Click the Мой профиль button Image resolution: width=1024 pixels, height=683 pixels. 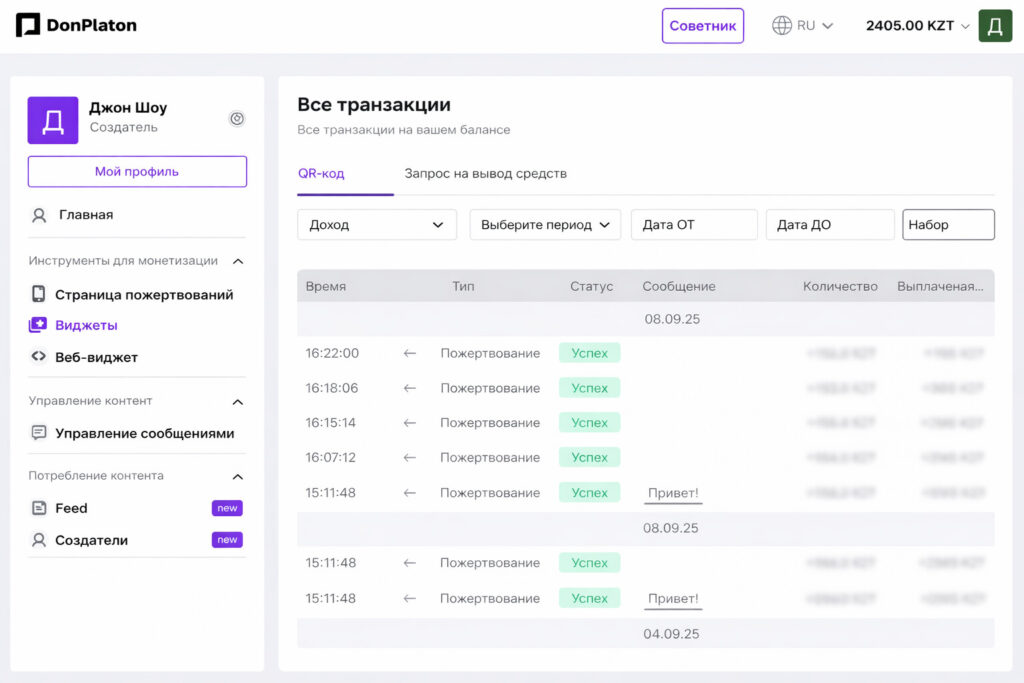pos(137,171)
